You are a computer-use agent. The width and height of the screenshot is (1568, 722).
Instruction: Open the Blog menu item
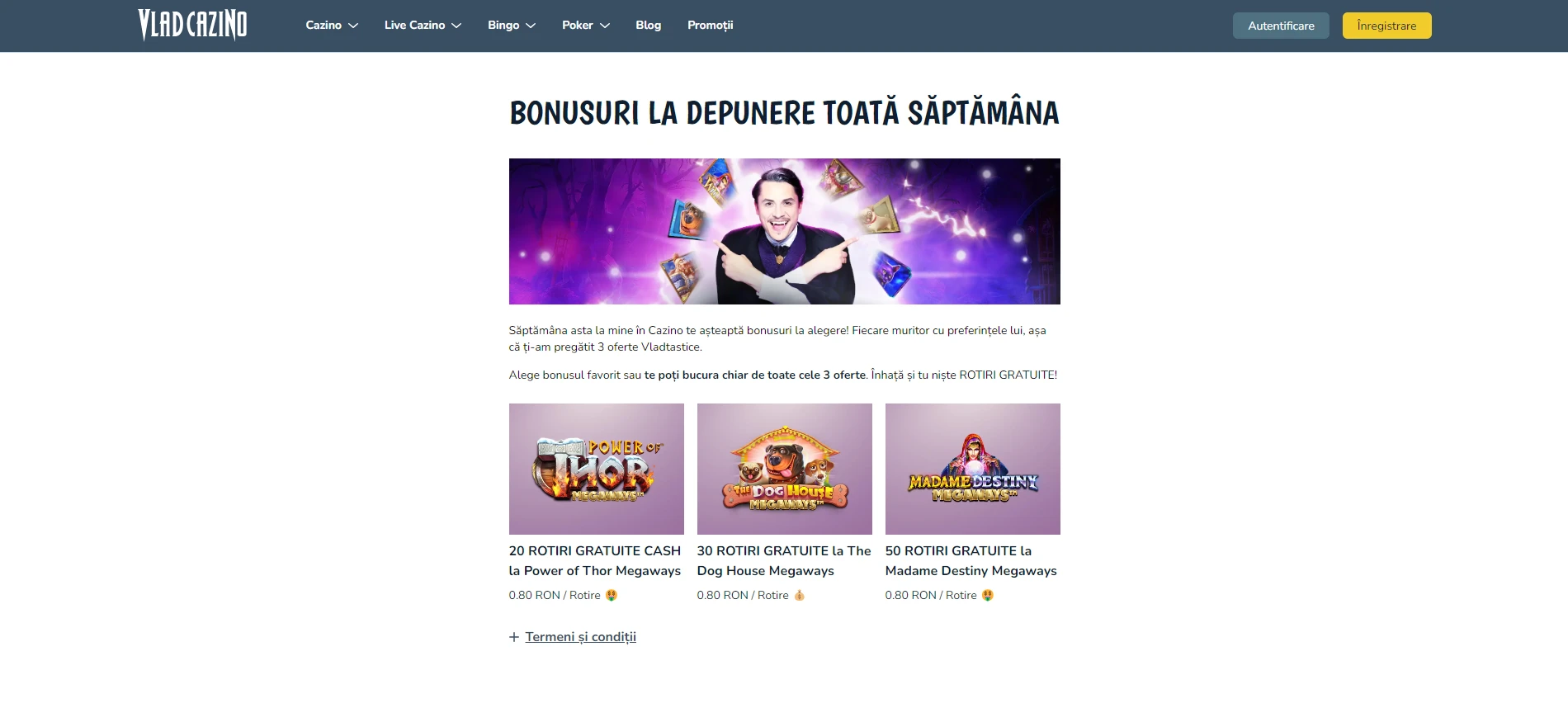(x=649, y=25)
